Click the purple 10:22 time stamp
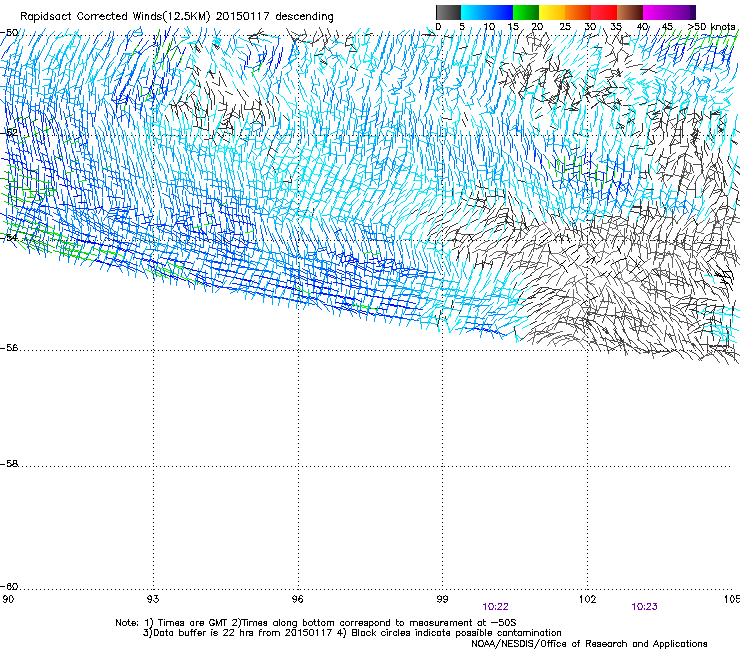Screen dimensions: 740x650 coord(496,607)
